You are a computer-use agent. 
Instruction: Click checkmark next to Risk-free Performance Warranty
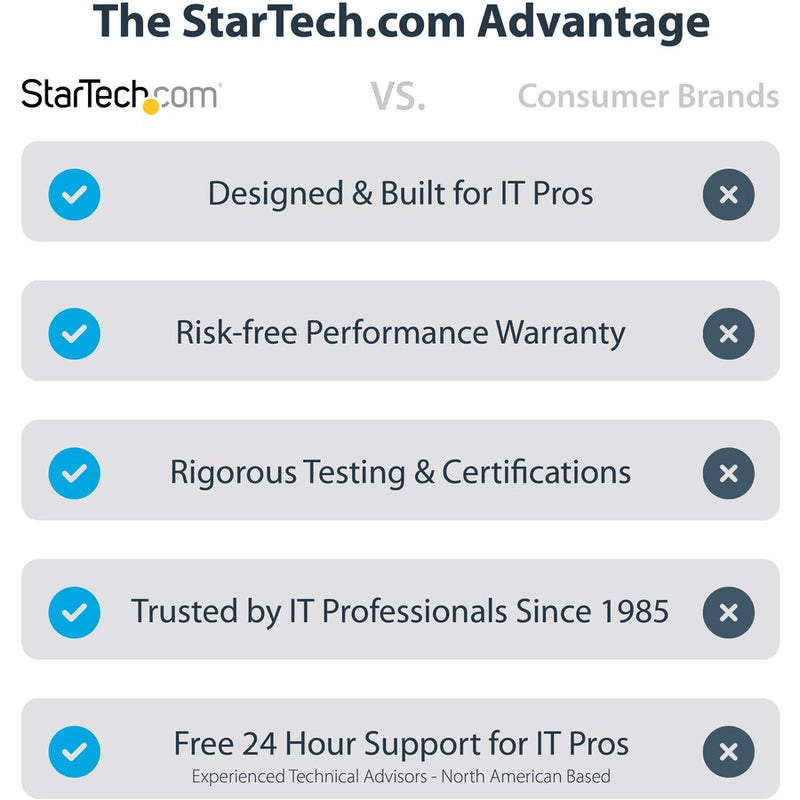74,333
